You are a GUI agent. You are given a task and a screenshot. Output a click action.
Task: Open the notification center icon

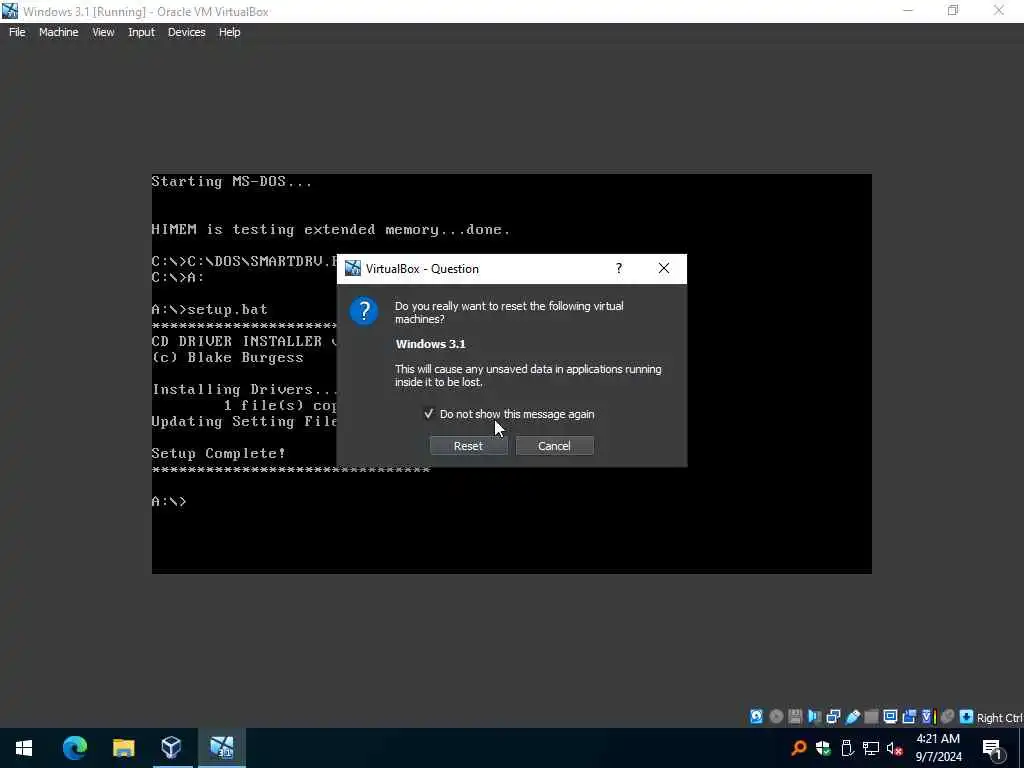[993, 748]
